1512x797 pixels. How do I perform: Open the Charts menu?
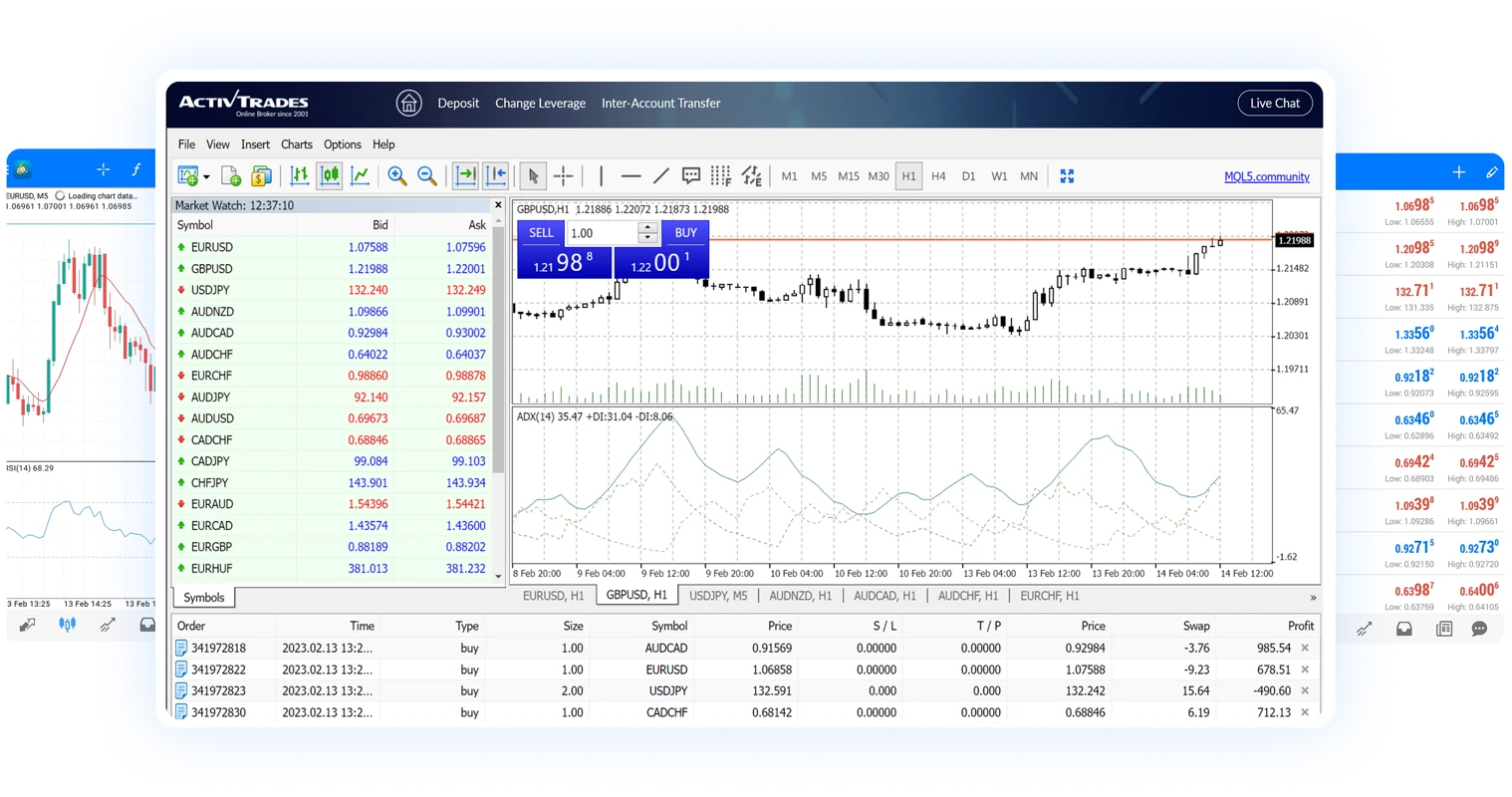click(297, 143)
